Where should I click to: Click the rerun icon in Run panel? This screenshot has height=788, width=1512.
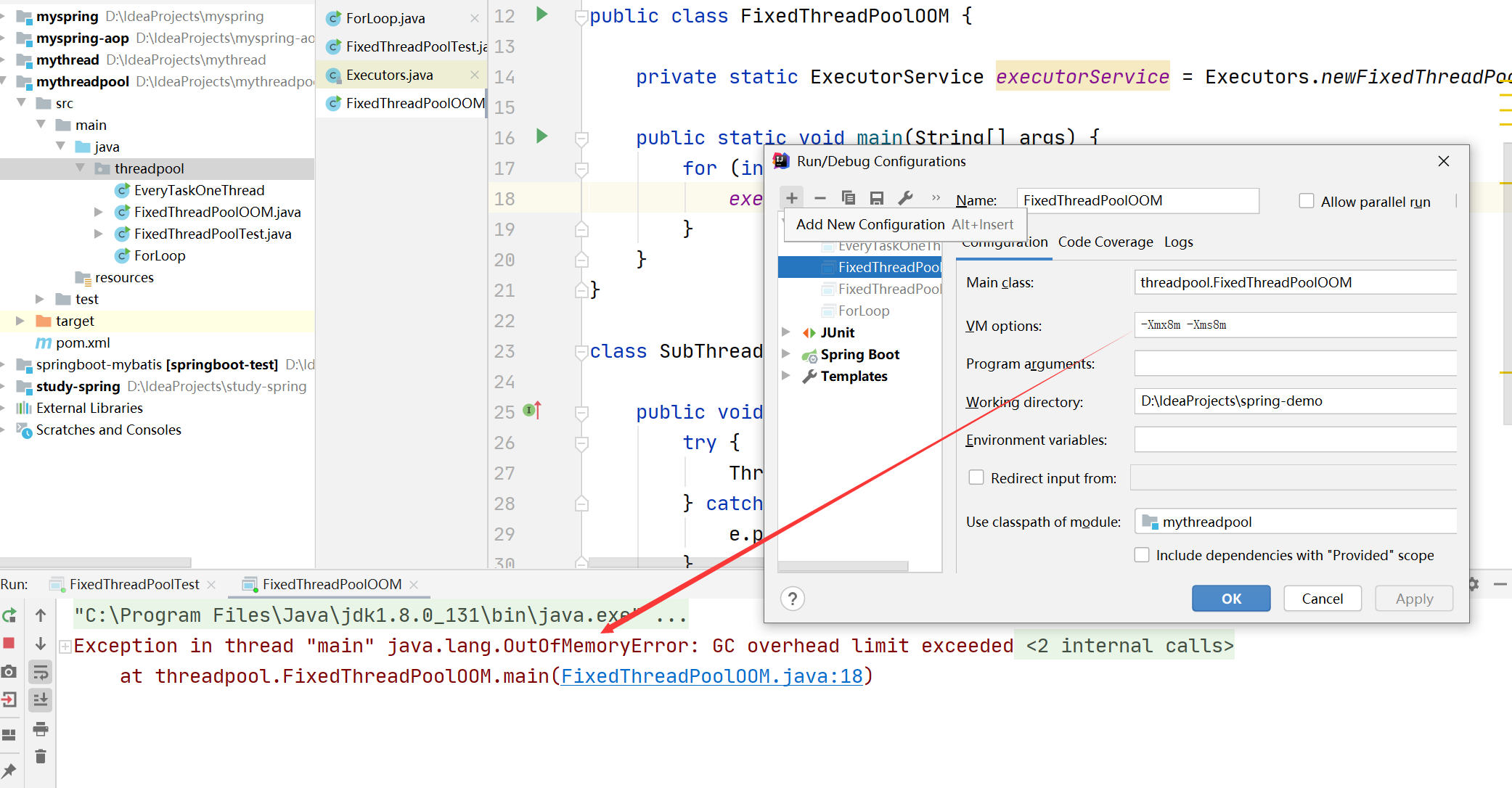(9, 615)
